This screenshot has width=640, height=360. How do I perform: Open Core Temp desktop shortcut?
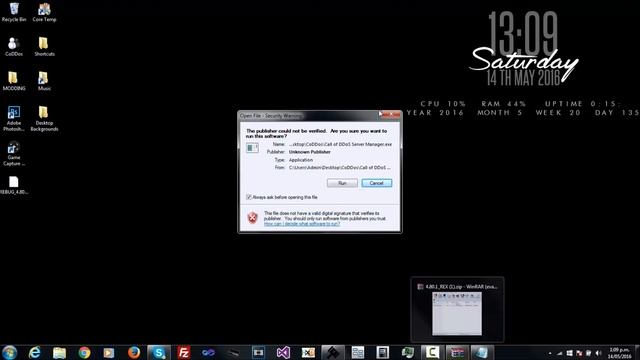[x=44, y=12]
